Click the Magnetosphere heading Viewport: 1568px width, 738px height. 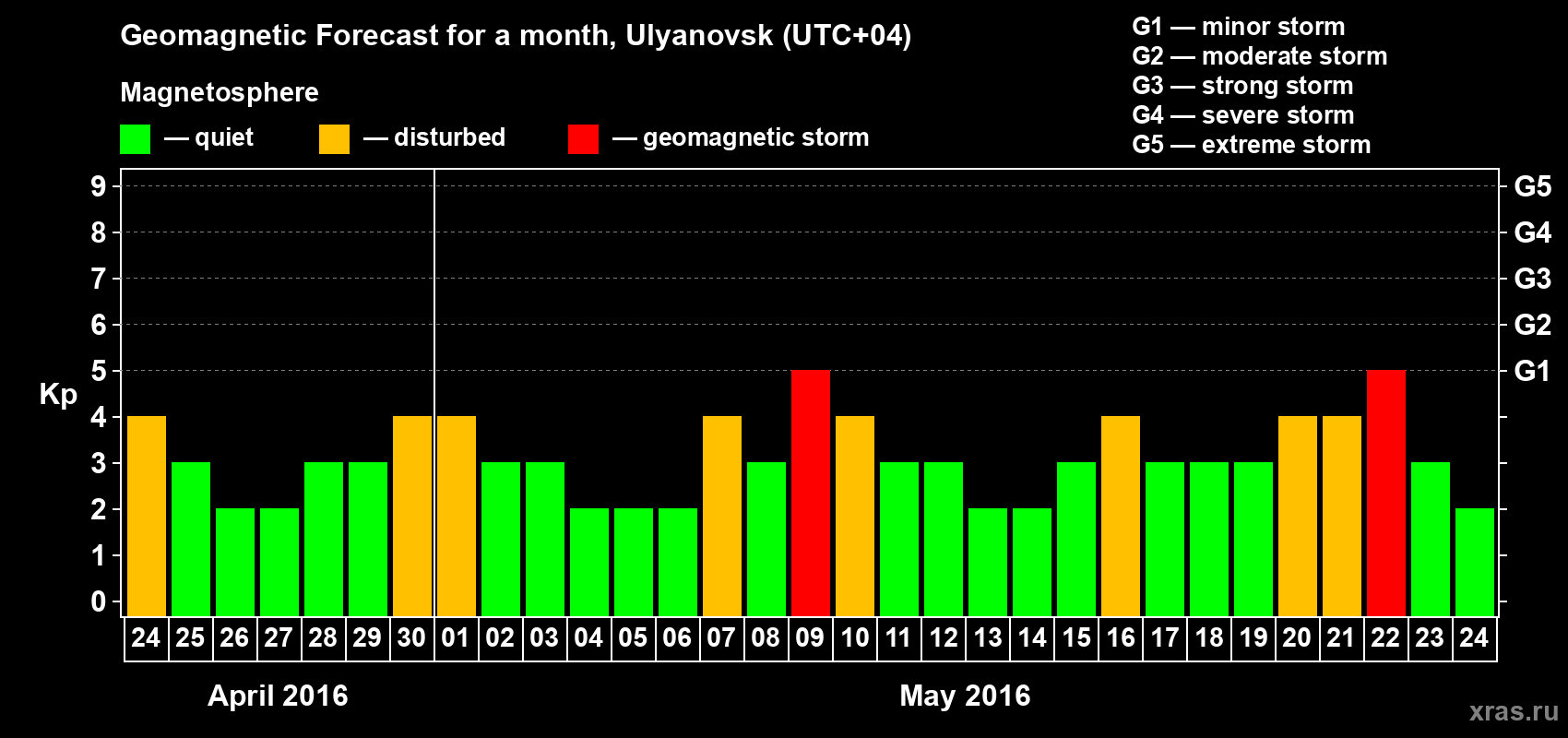point(220,92)
